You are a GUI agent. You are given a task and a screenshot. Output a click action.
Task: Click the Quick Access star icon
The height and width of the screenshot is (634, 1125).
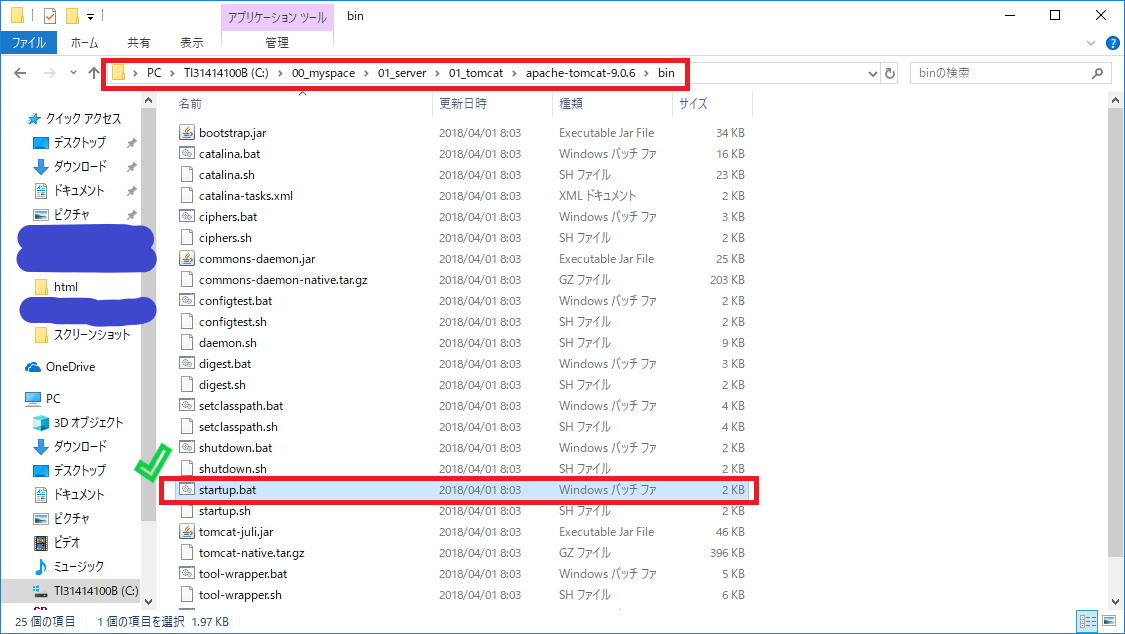point(34,118)
